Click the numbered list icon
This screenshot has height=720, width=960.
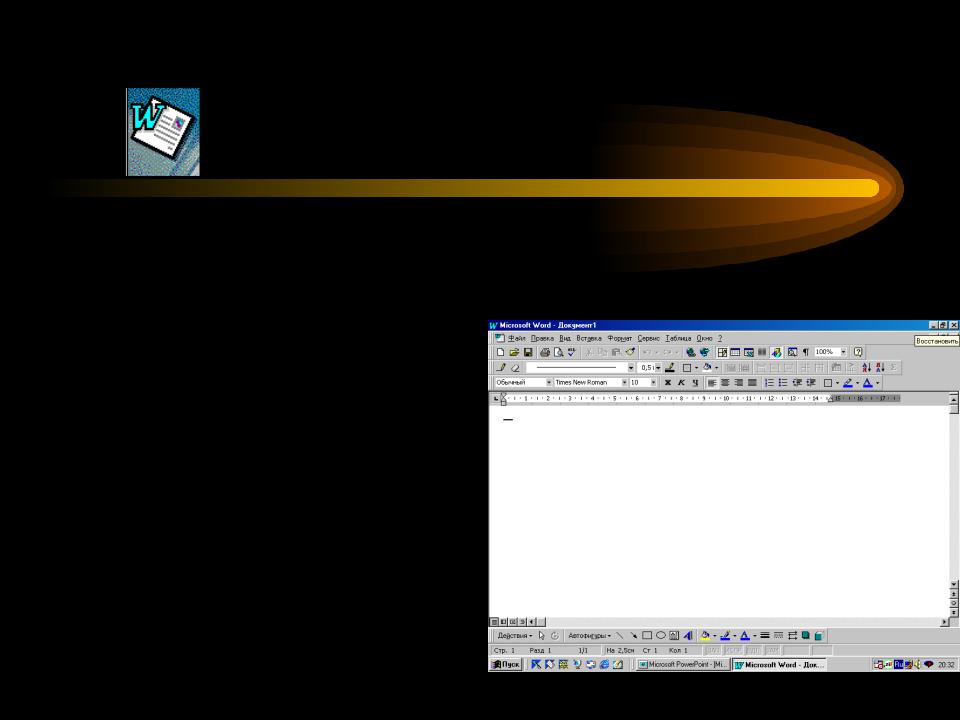770,383
